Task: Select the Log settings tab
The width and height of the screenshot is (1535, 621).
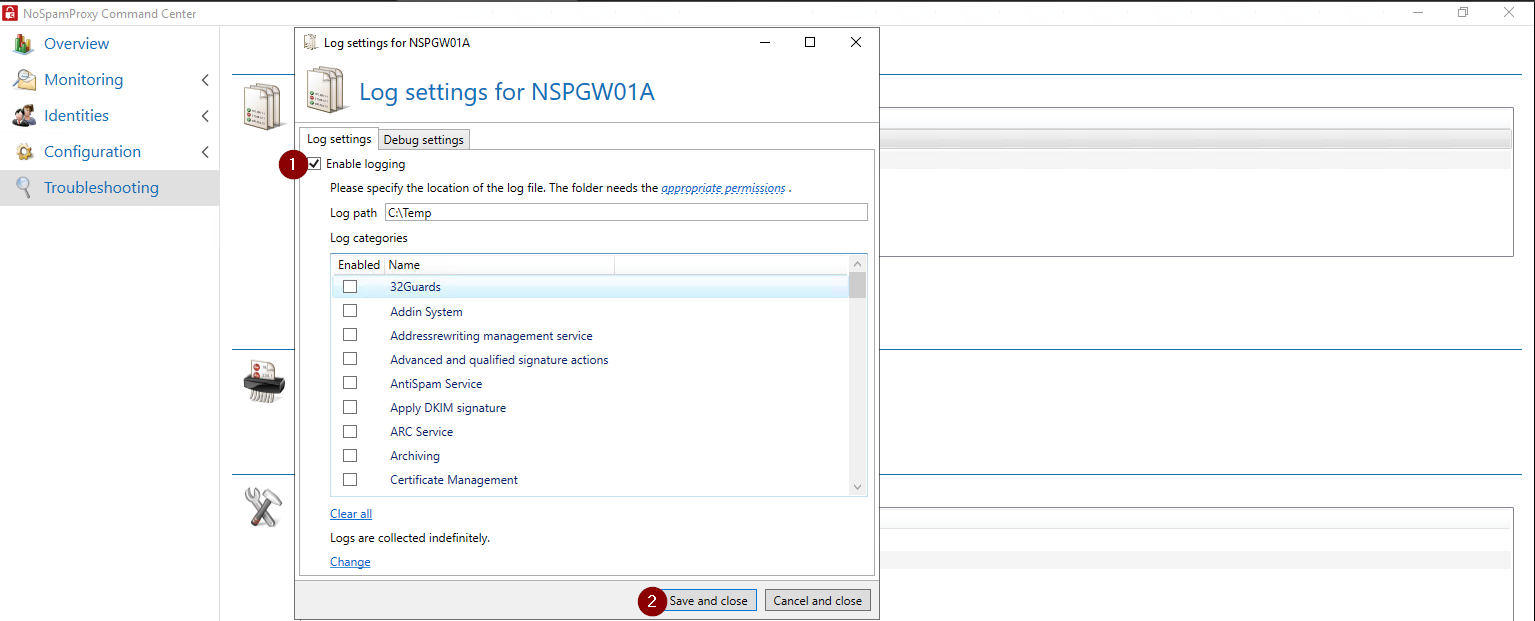Action: pyautogui.click(x=339, y=139)
